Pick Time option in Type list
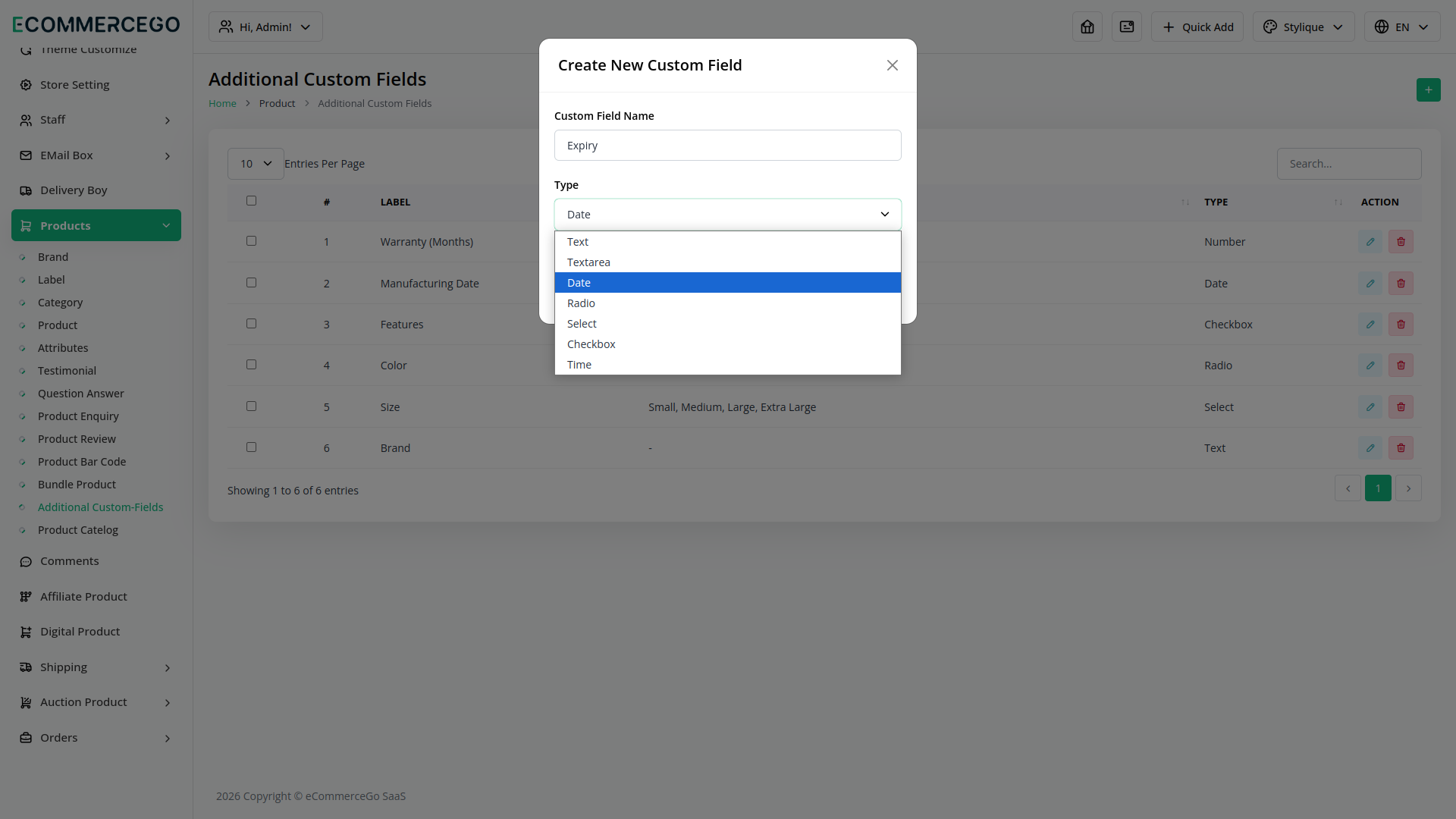This screenshot has width=1456, height=819. coord(728,365)
